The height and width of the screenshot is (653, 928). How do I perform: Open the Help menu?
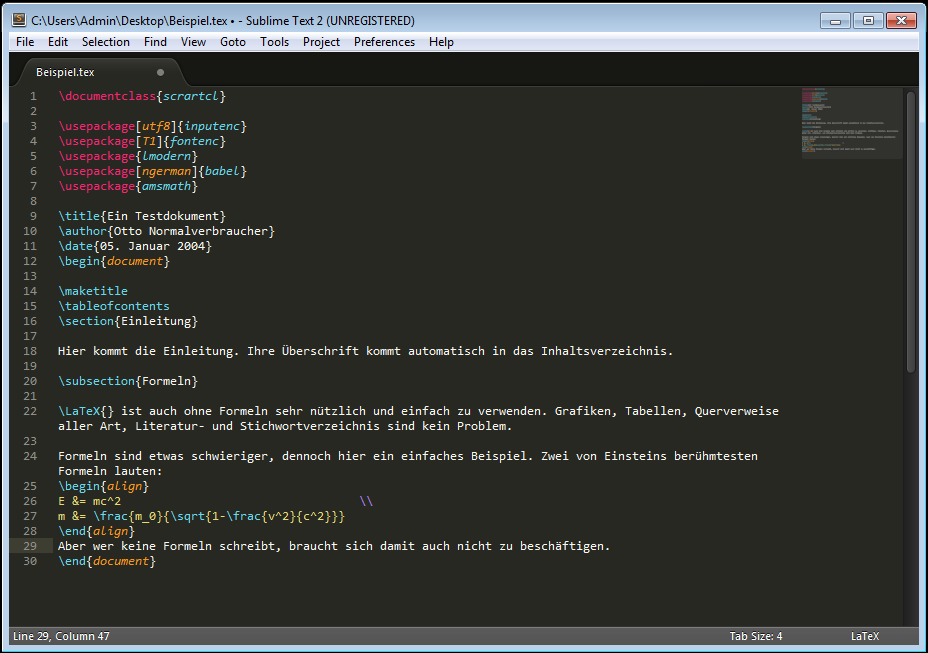pos(441,42)
